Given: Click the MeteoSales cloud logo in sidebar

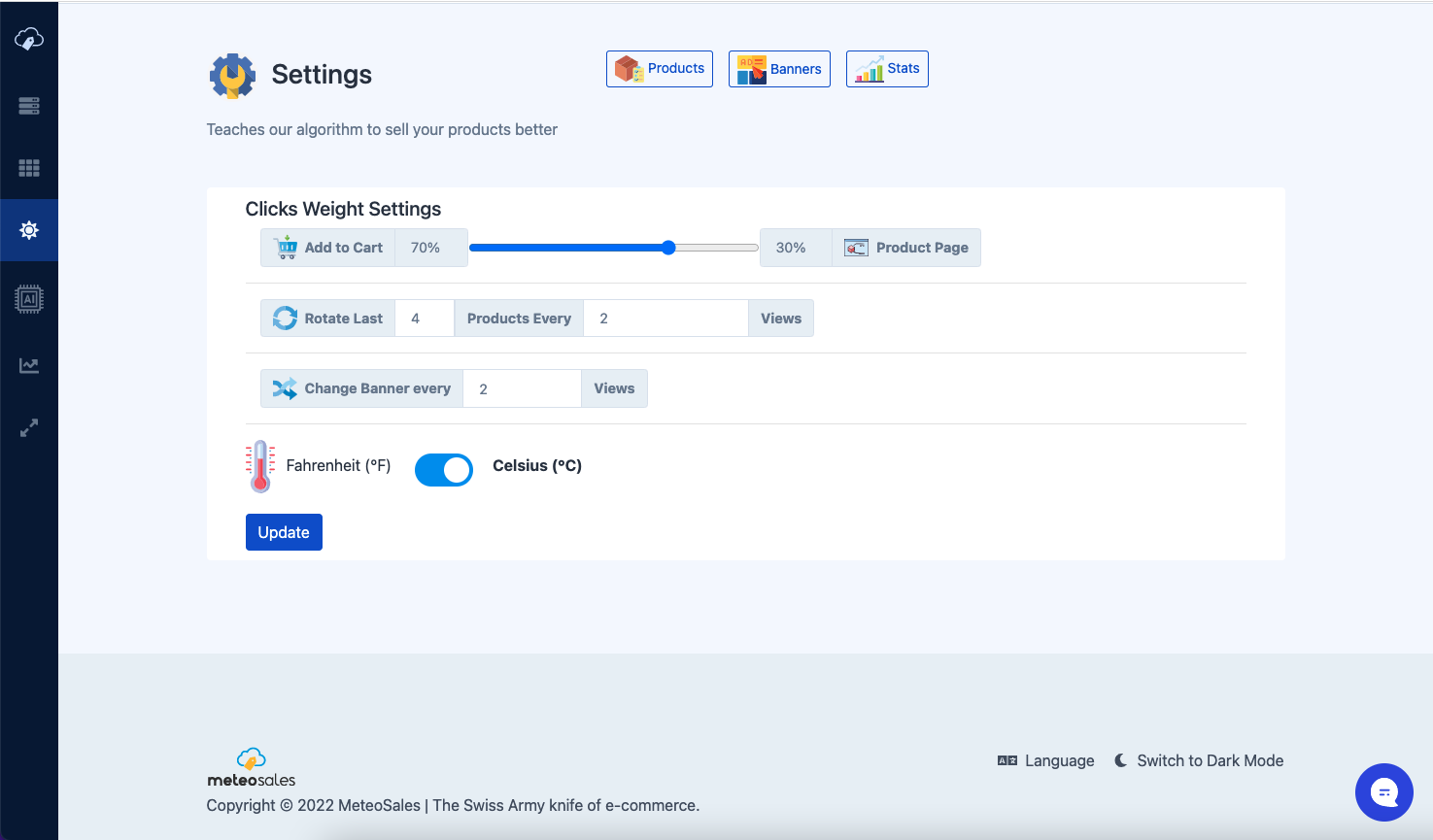Looking at the screenshot, I should point(29,40).
